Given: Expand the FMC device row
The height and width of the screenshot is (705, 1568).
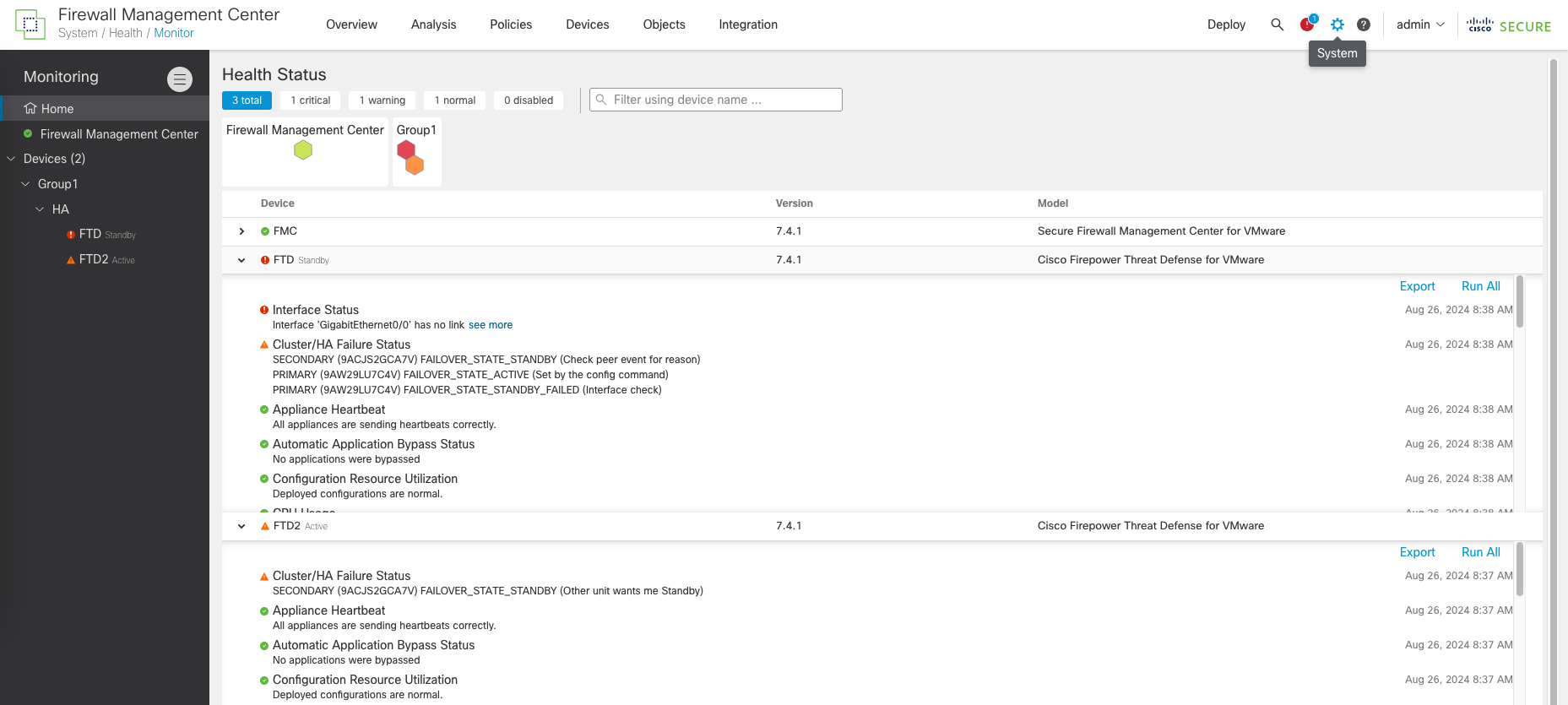Looking at the screenshot, I should tap(241, 231).
